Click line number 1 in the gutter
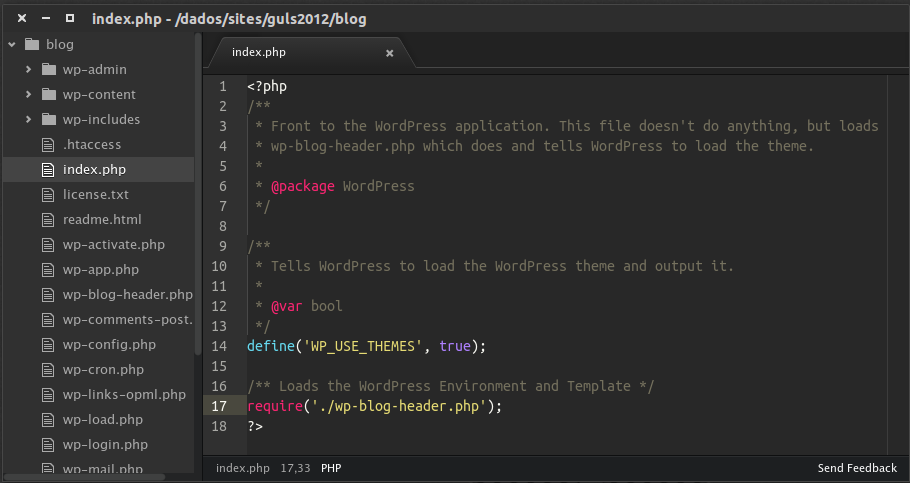Image resolution: width=910 pixels, height=483 pixels. [x=223, y=86]
